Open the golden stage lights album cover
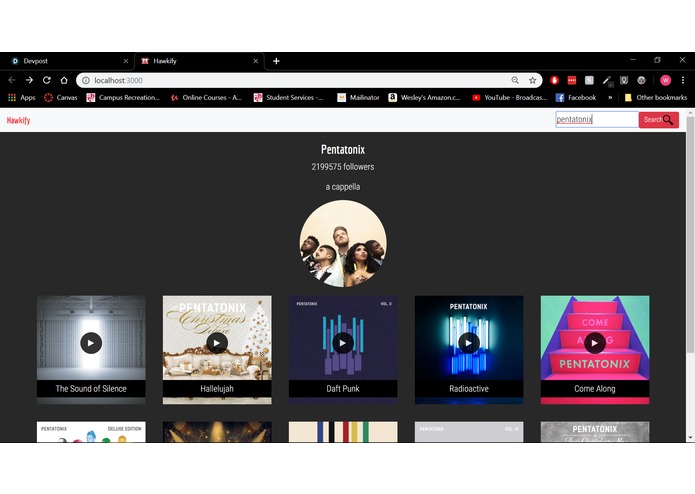 217,432
